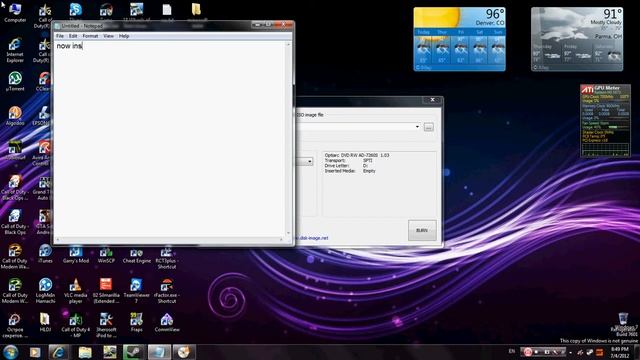640x360 pixels.
Task: Open the View menu in Notepad
Action: 108,36
